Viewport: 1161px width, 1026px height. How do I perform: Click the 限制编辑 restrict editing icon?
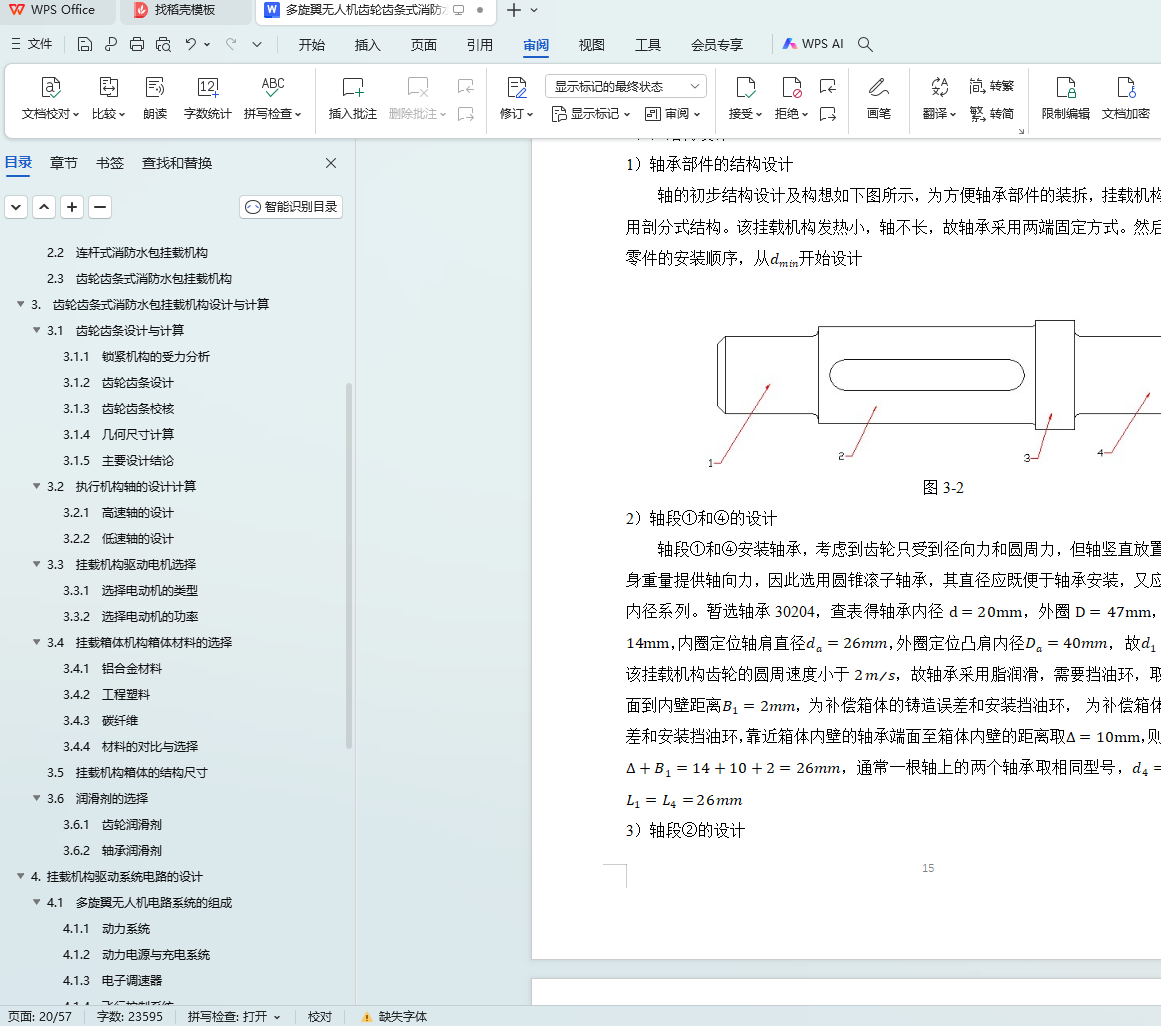[1065, 87]
